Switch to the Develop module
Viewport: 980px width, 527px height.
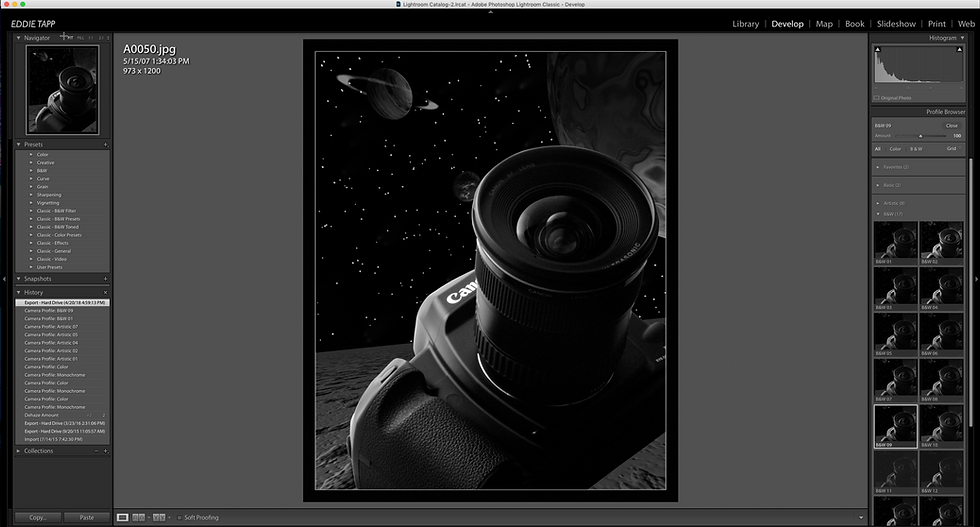[x=787, y=24]
